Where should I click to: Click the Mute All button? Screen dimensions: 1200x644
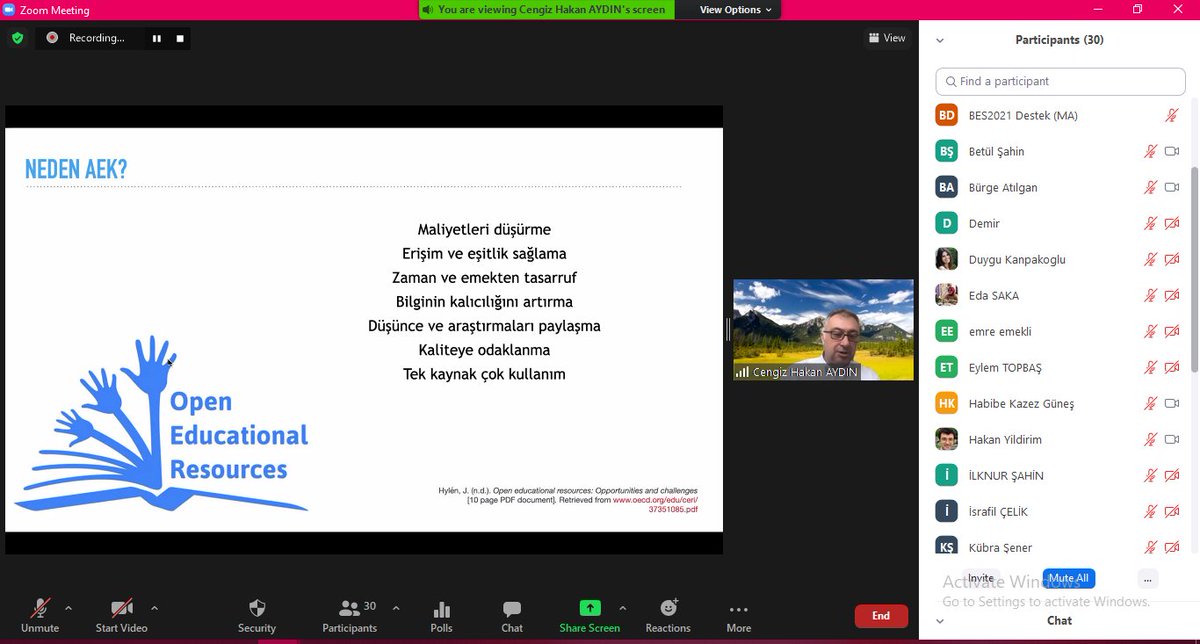coord(1068,578)
